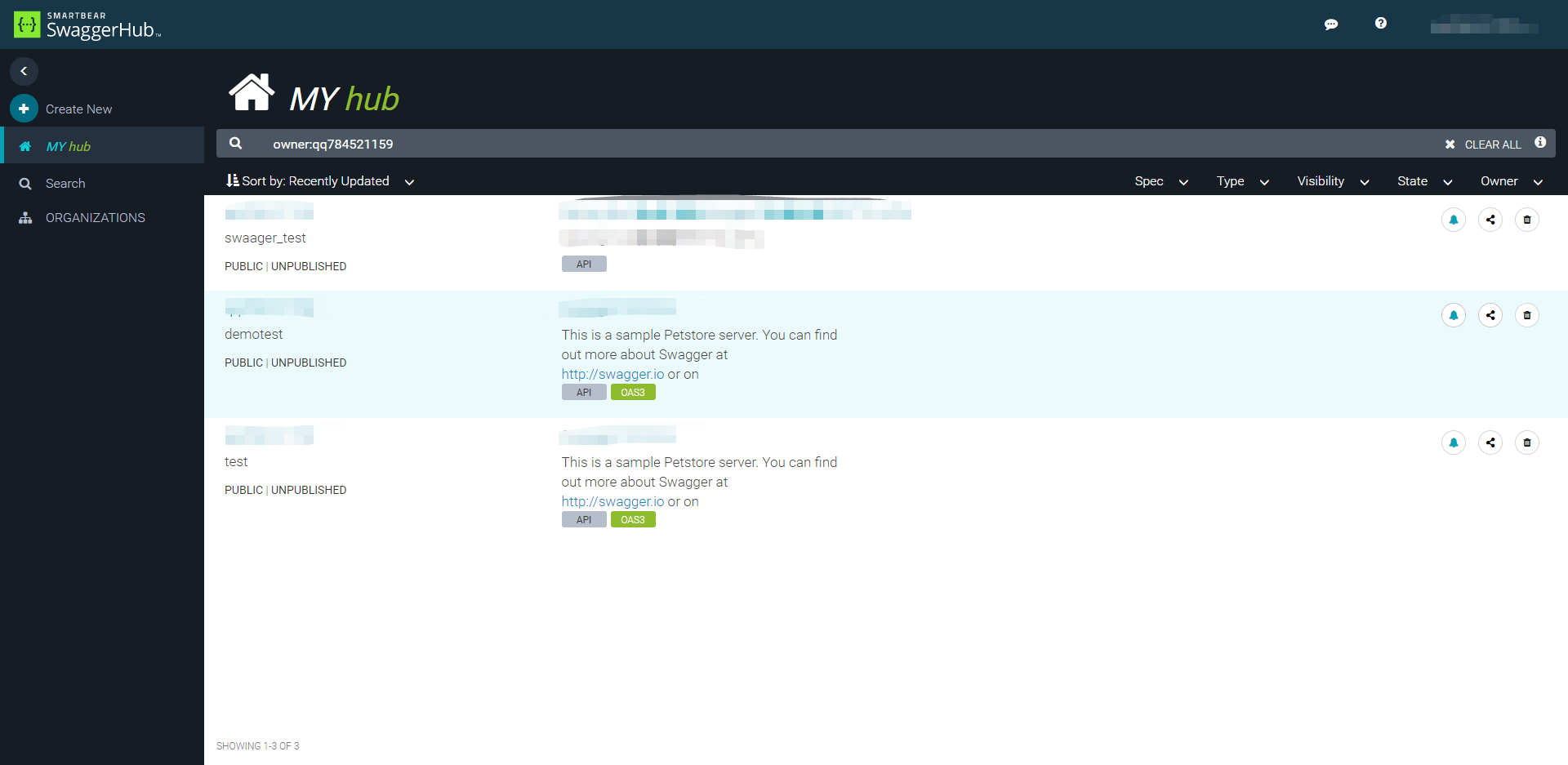1568x765 pixels.
Task: Click the delete trash icon for test row
Action: click(1527, 443)
